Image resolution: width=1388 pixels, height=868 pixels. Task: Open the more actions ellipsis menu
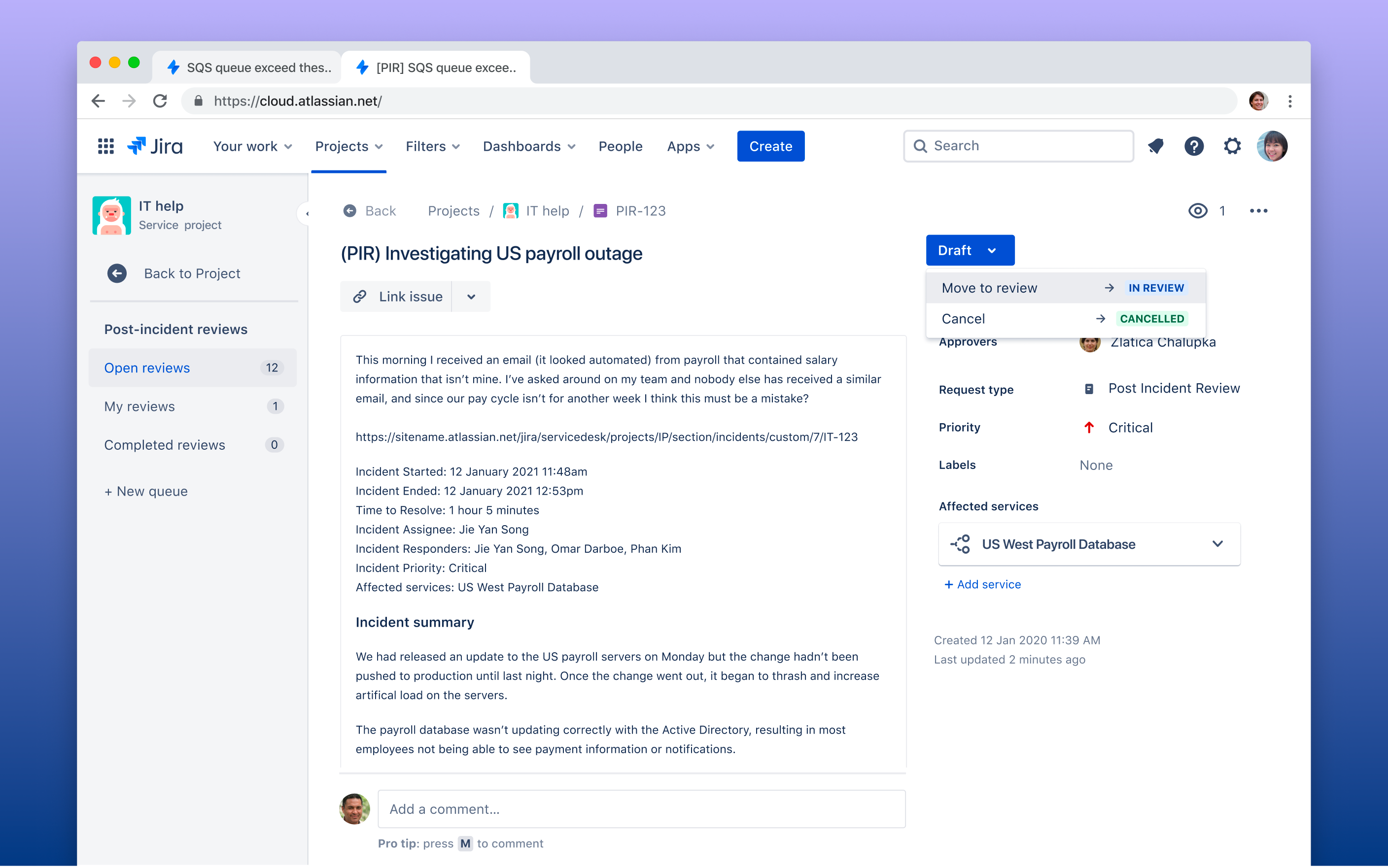1259,211
